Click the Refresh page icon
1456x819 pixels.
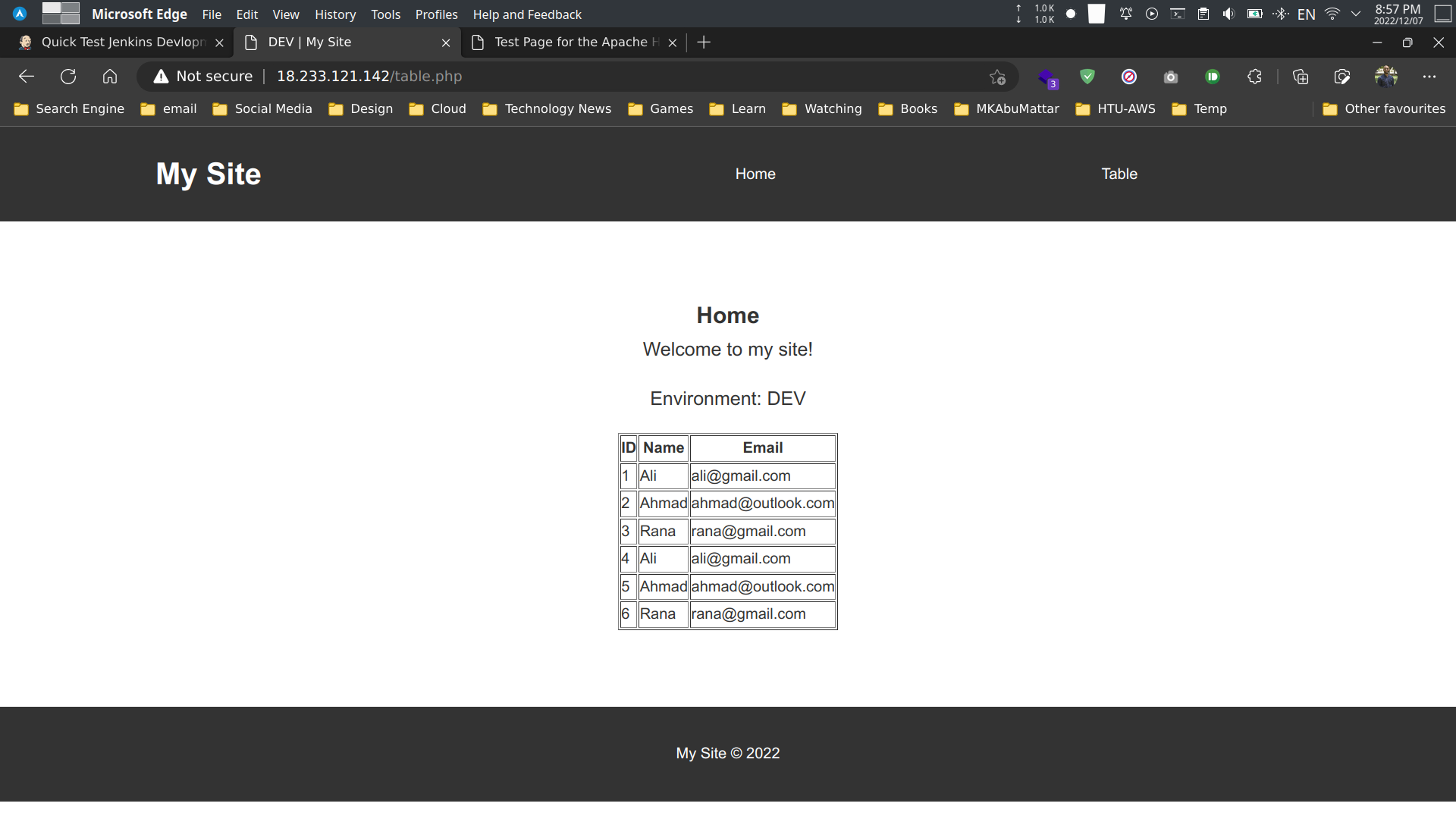click(68, 76)
